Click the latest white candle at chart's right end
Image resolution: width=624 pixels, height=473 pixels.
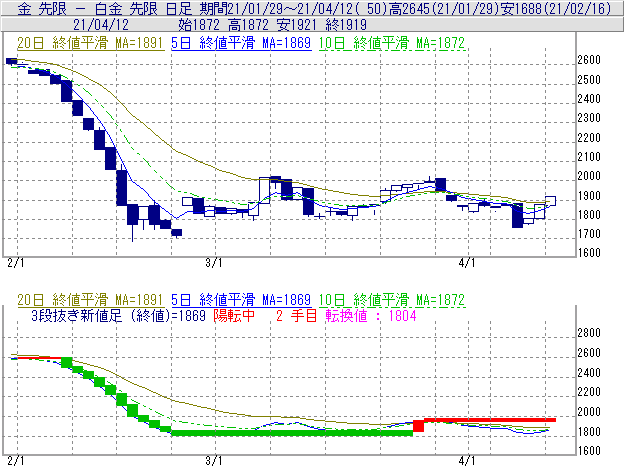(551, 200)
